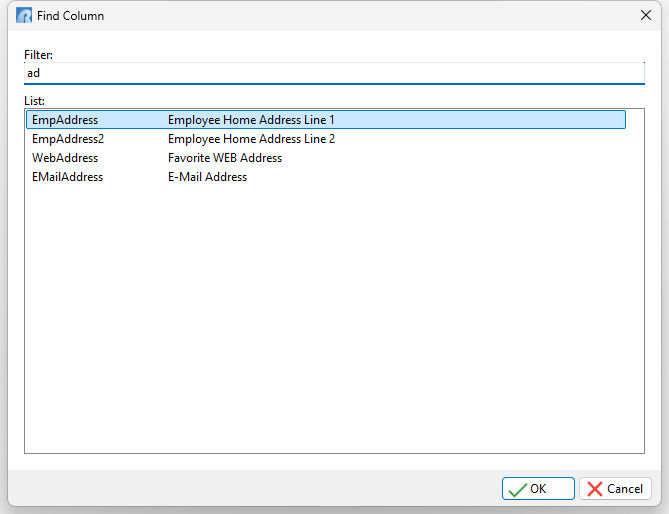Click the 'Favorite WEB Address' description
This screenshot has height=514, width=669.
(x=225, y=158)
